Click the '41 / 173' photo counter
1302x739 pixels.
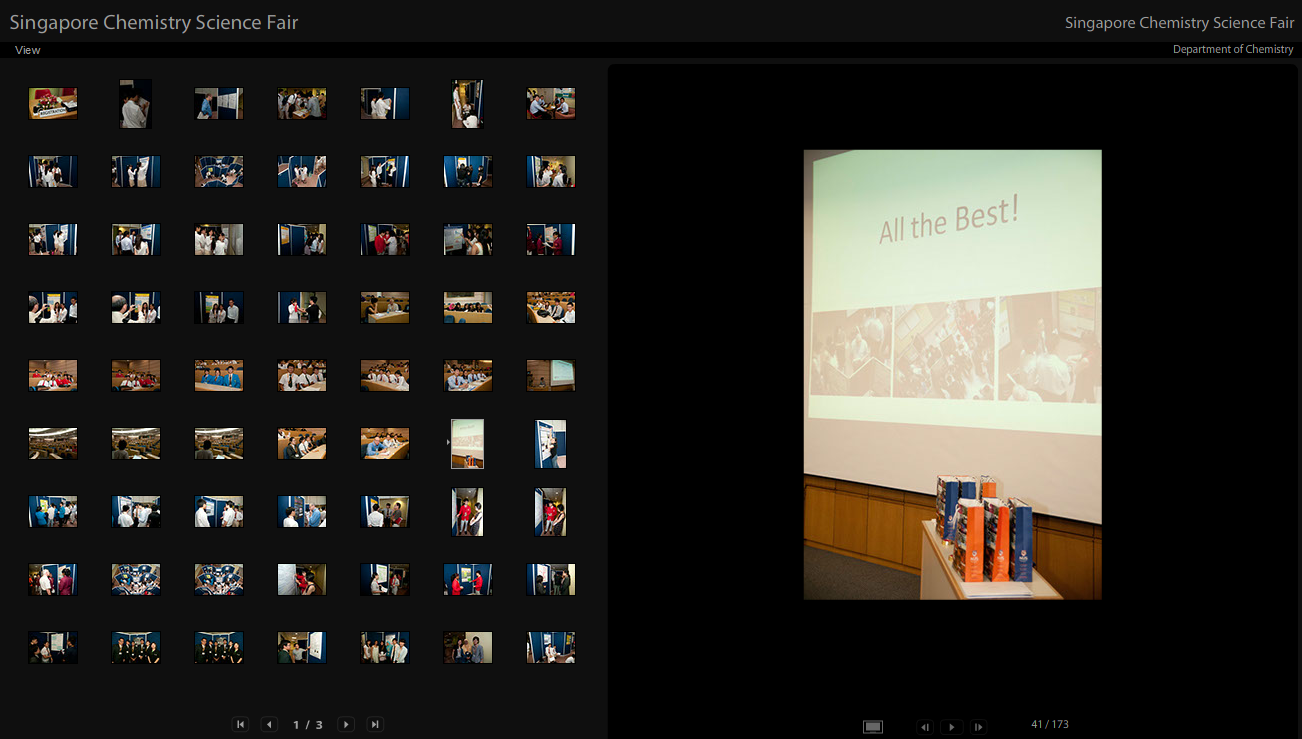click(1050, 724)
